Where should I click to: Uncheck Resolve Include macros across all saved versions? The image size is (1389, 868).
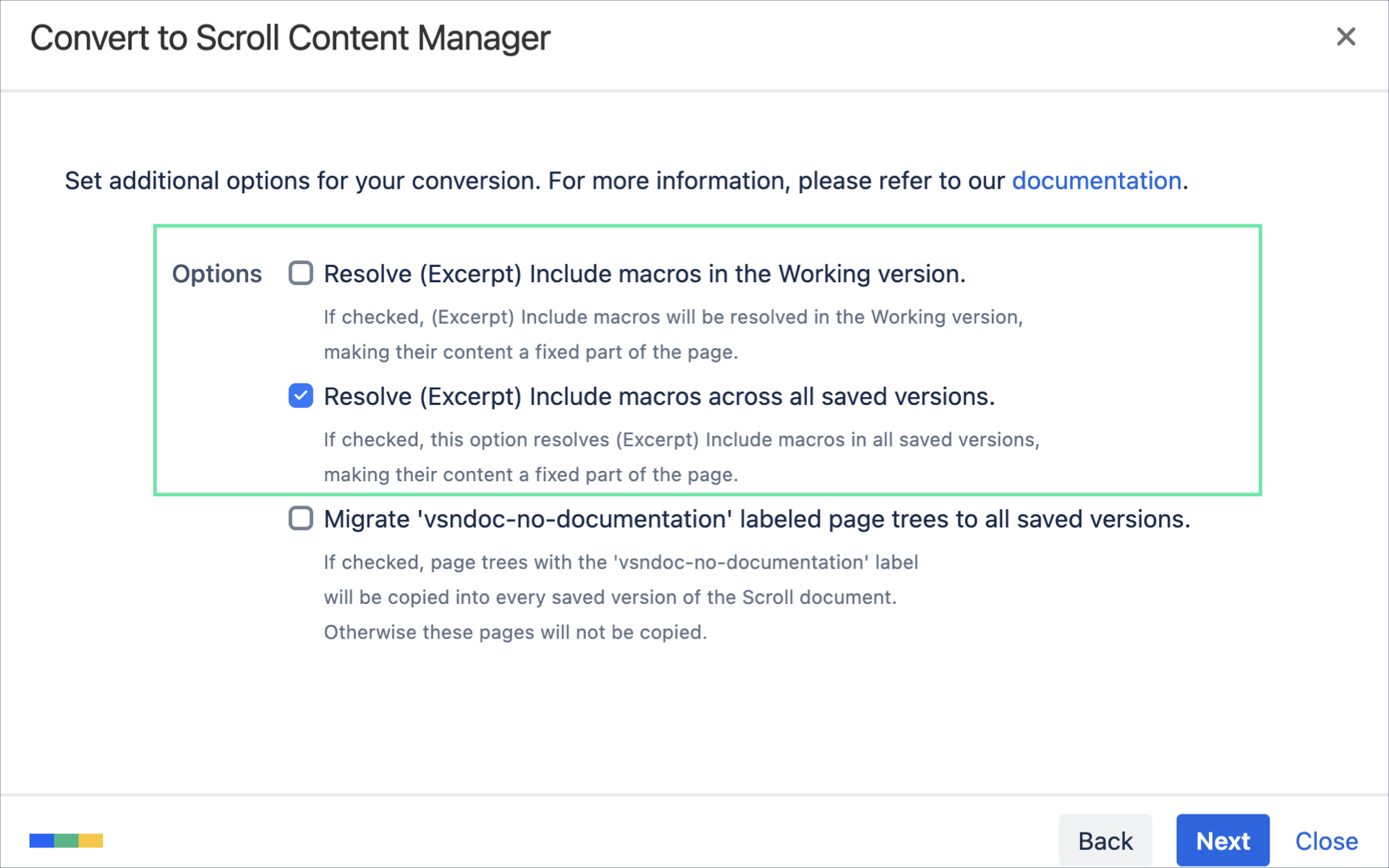click(x=301, y=396)
